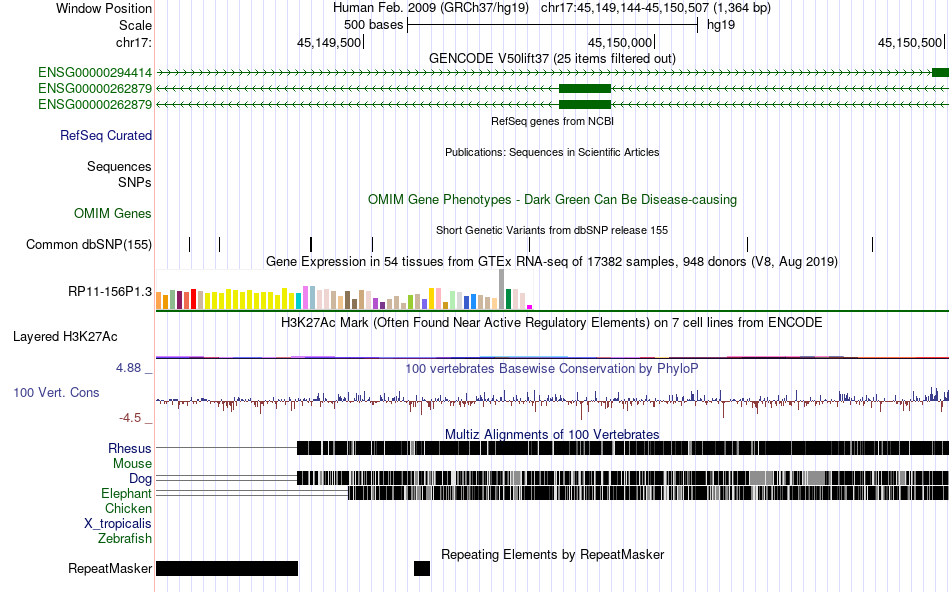Click the SNPs track label
Viewport: 950px width, 592px height.
pyautogui.click(x=135, y=182)
